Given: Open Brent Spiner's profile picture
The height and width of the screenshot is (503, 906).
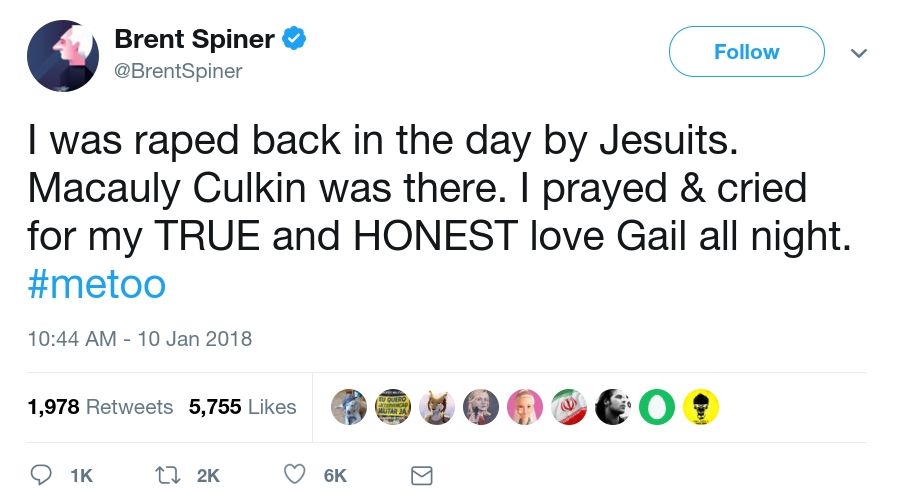Looking at the screenshot, I should pos(62,55).
